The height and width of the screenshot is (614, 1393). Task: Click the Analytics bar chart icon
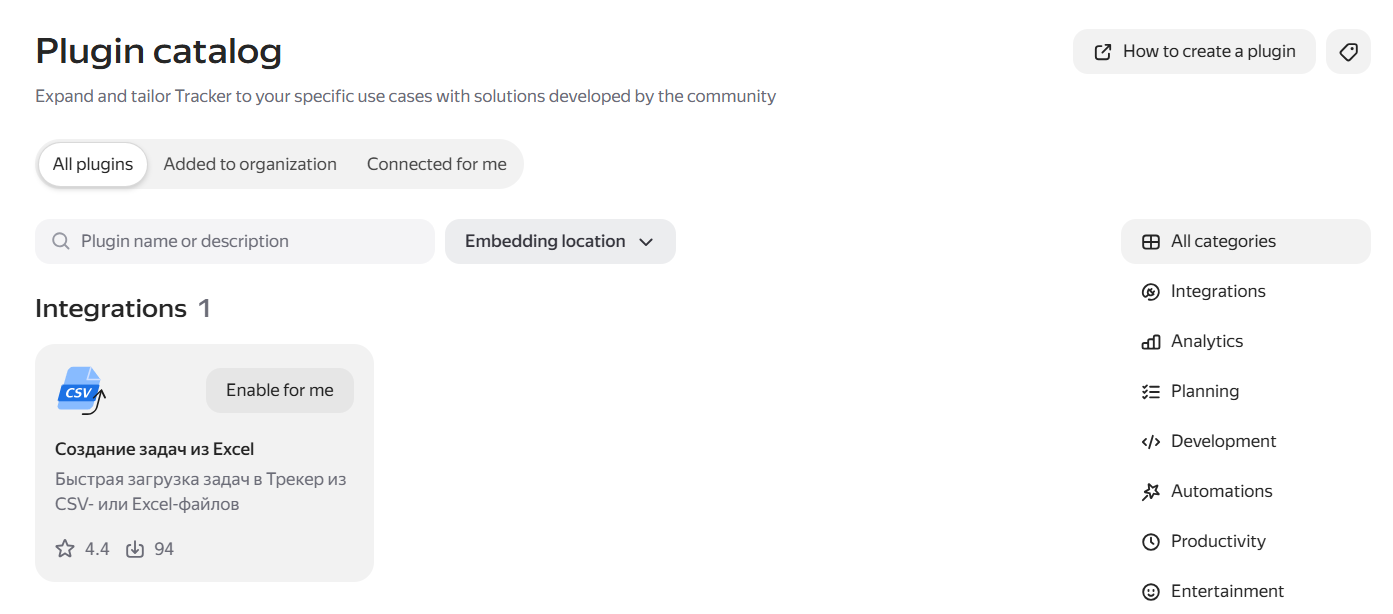coord(1151,342)
